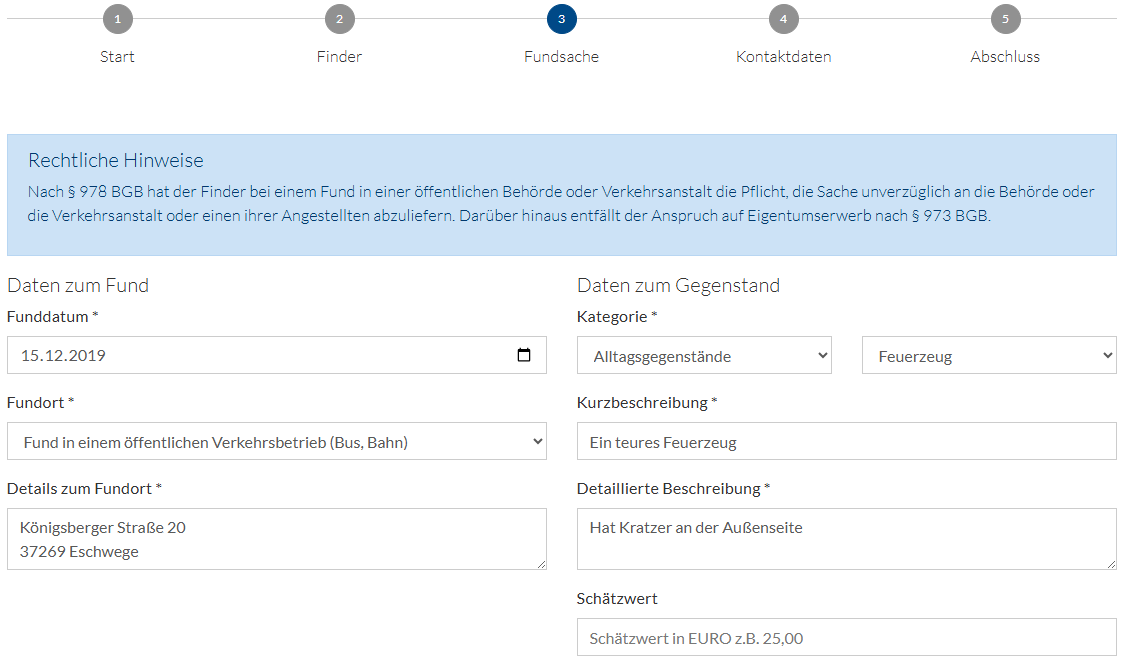
Task: Click the Funddatum date field
Action: coord(260,355)
